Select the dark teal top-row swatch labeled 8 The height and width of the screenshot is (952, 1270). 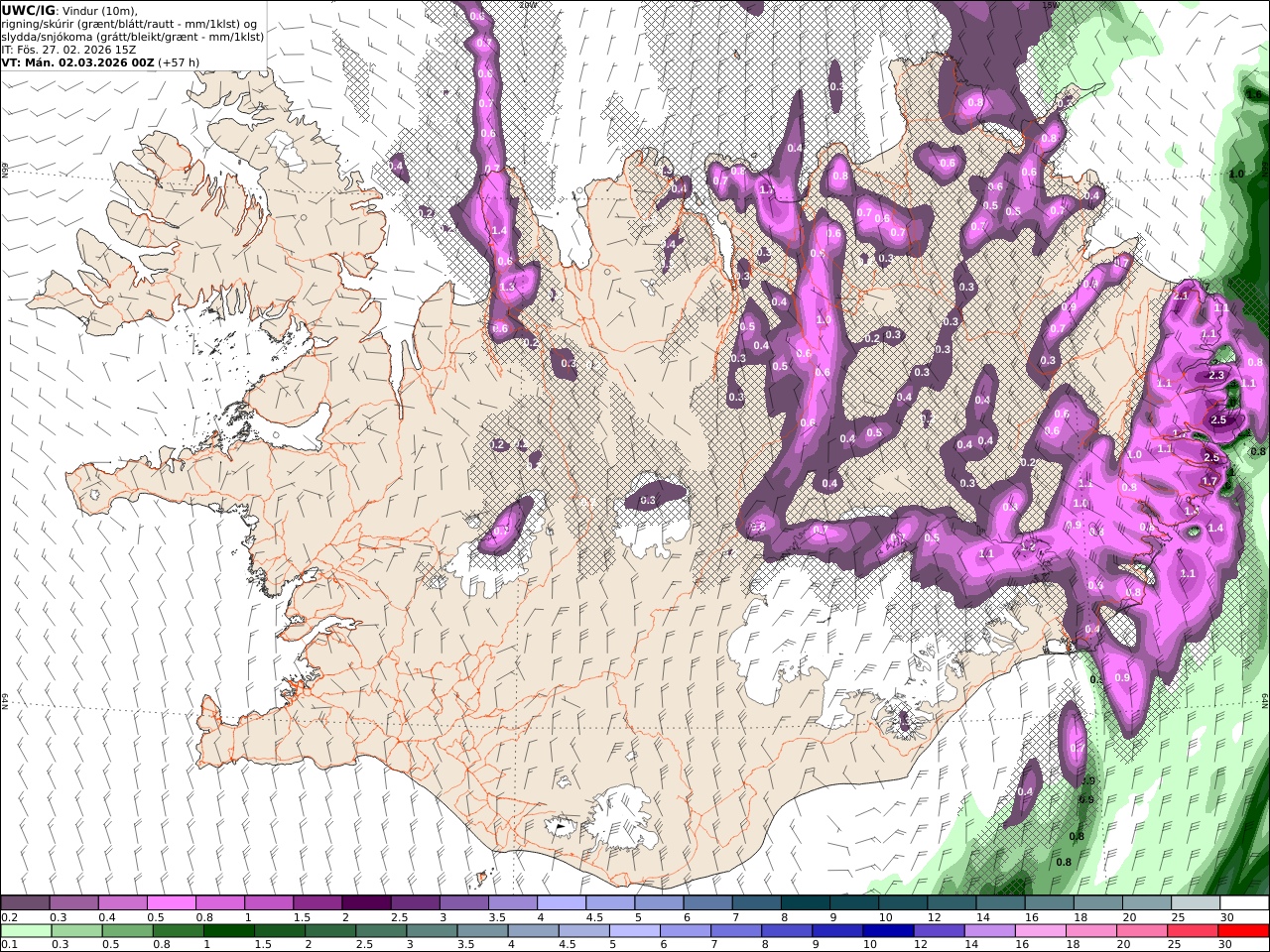805,903
